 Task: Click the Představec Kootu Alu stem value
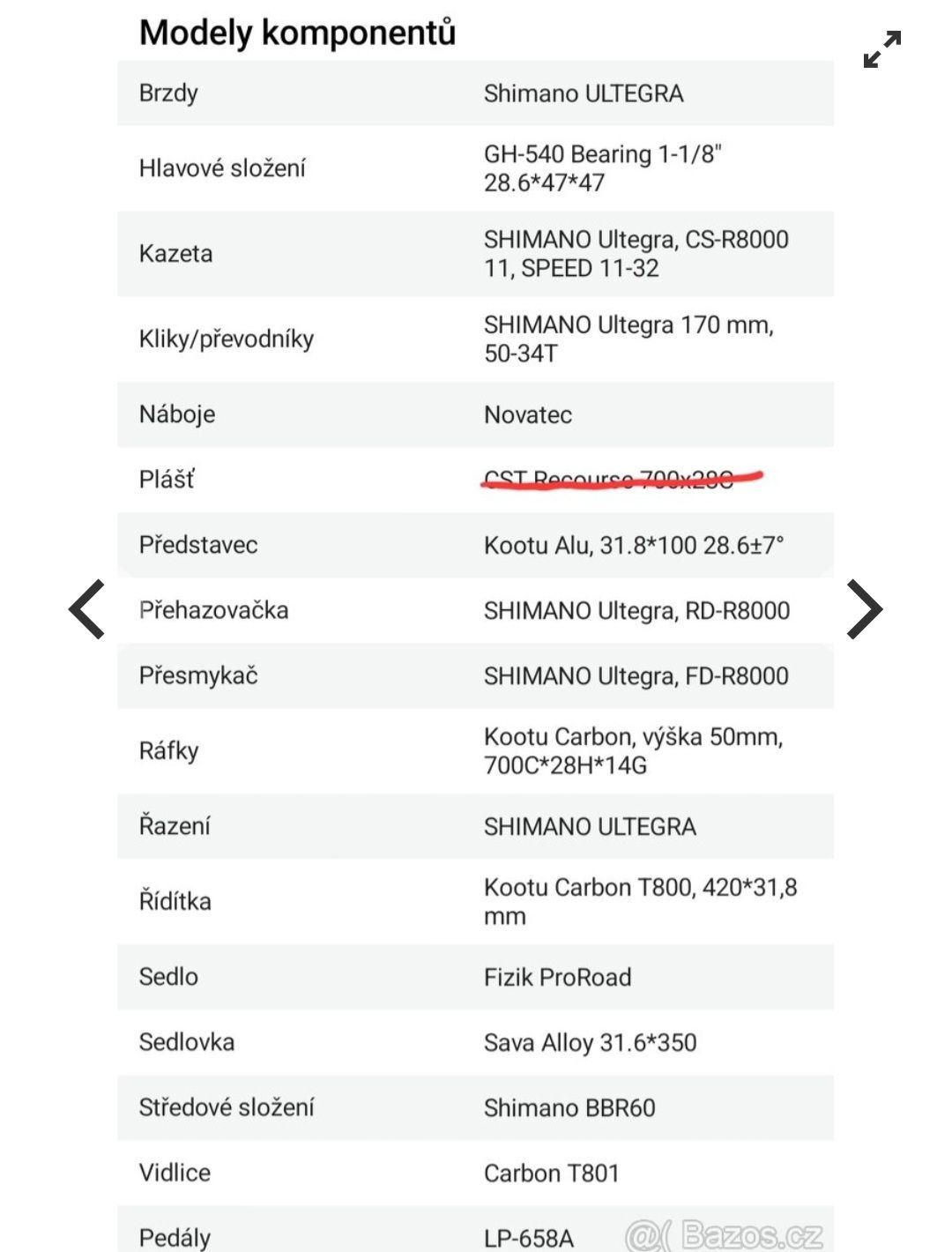coord(634,545)
